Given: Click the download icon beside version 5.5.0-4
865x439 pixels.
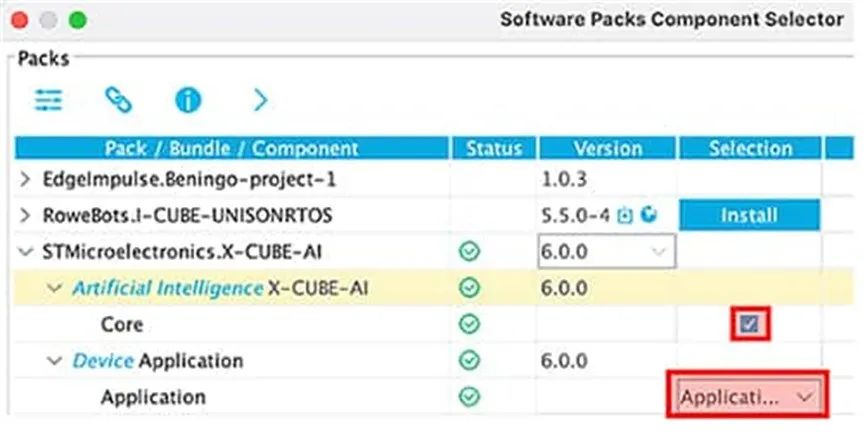Looking at the screenshot, I should coord(627,215).
